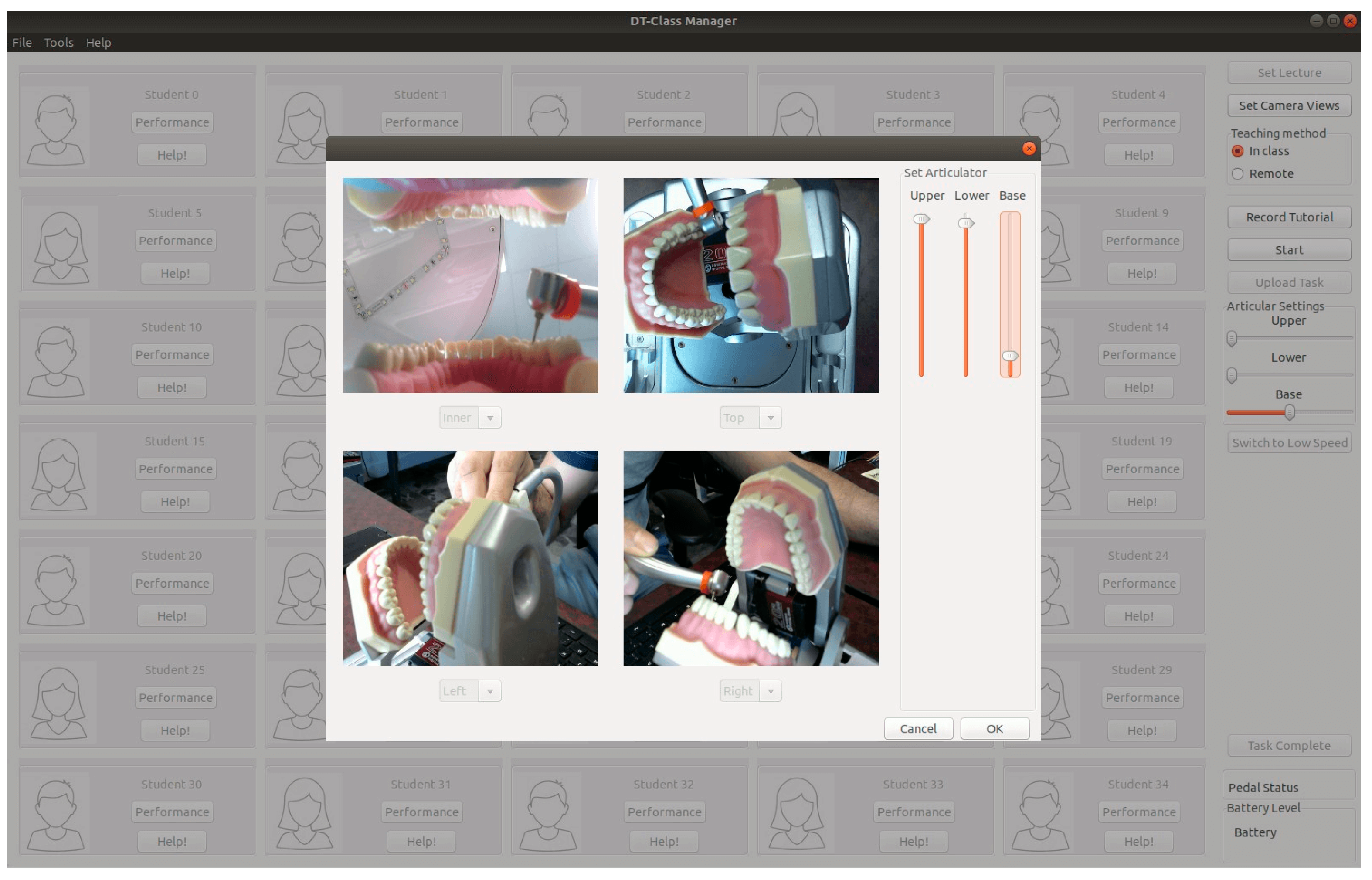Click Student 25 avatar icon
Screen dimensions: 1372x880
click(x=58, y=704)
